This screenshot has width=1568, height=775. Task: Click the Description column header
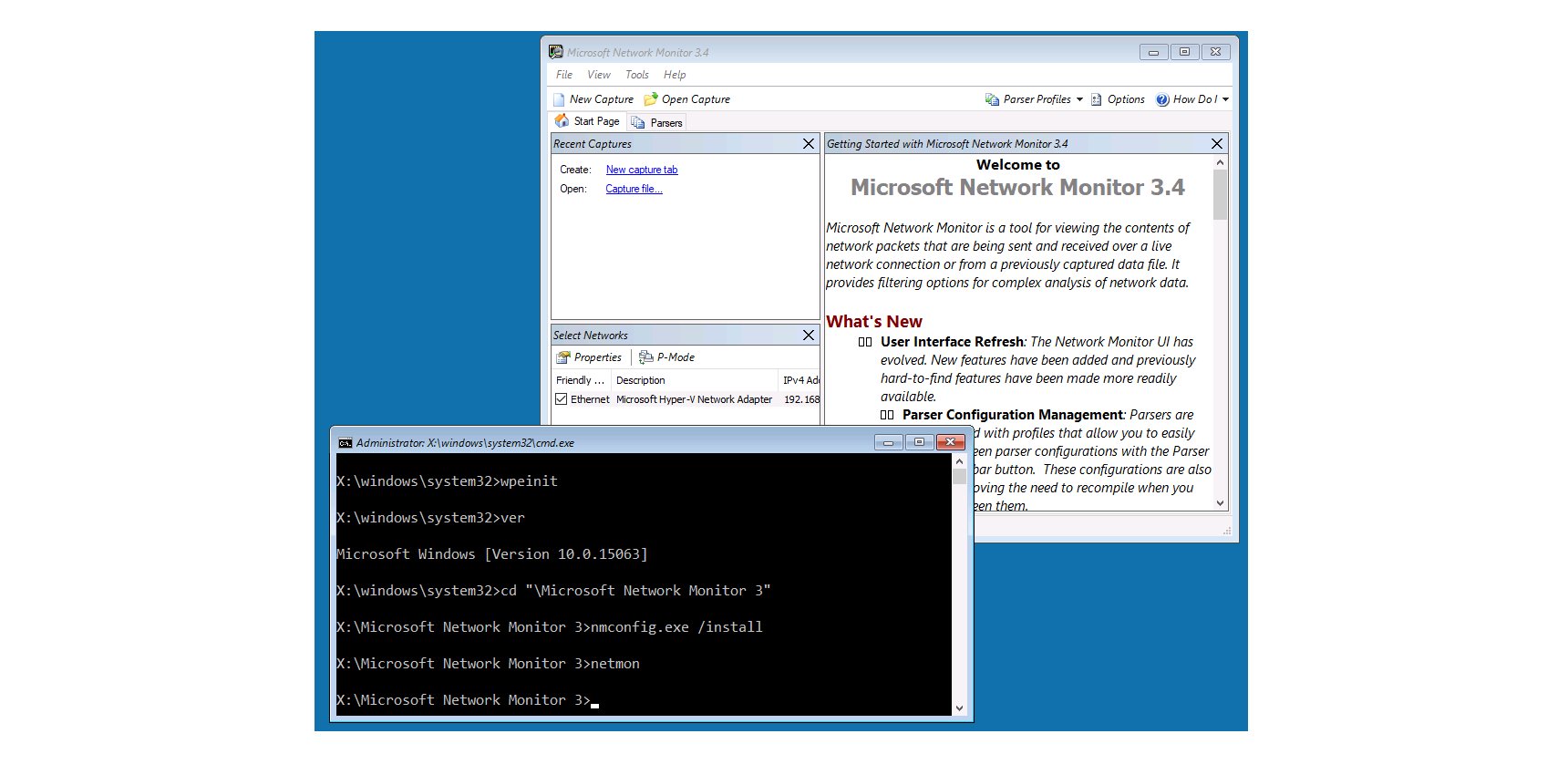pyautogui.click(x=695, y=380)
